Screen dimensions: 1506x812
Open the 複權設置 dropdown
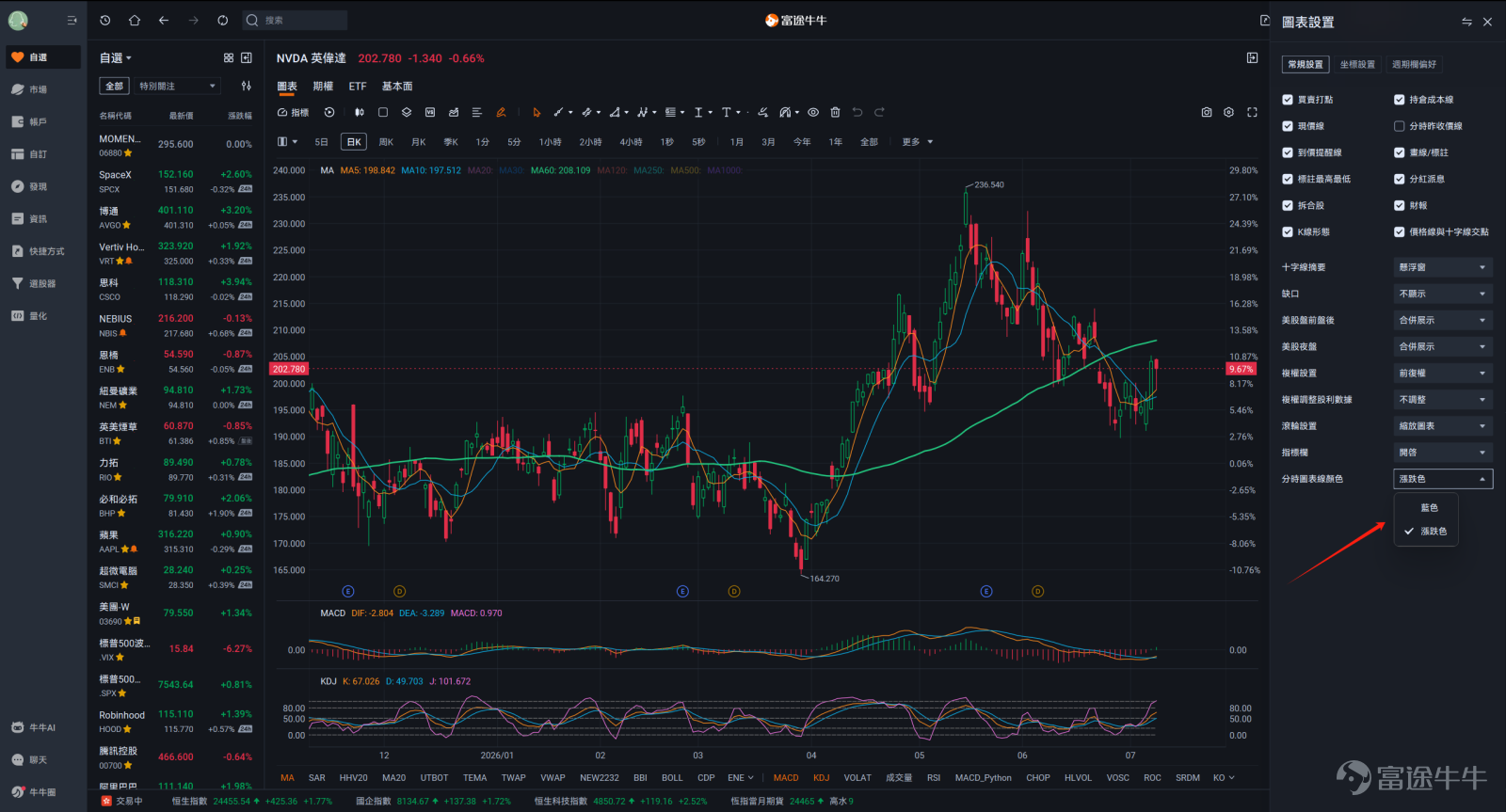(x=1443, y=374)
